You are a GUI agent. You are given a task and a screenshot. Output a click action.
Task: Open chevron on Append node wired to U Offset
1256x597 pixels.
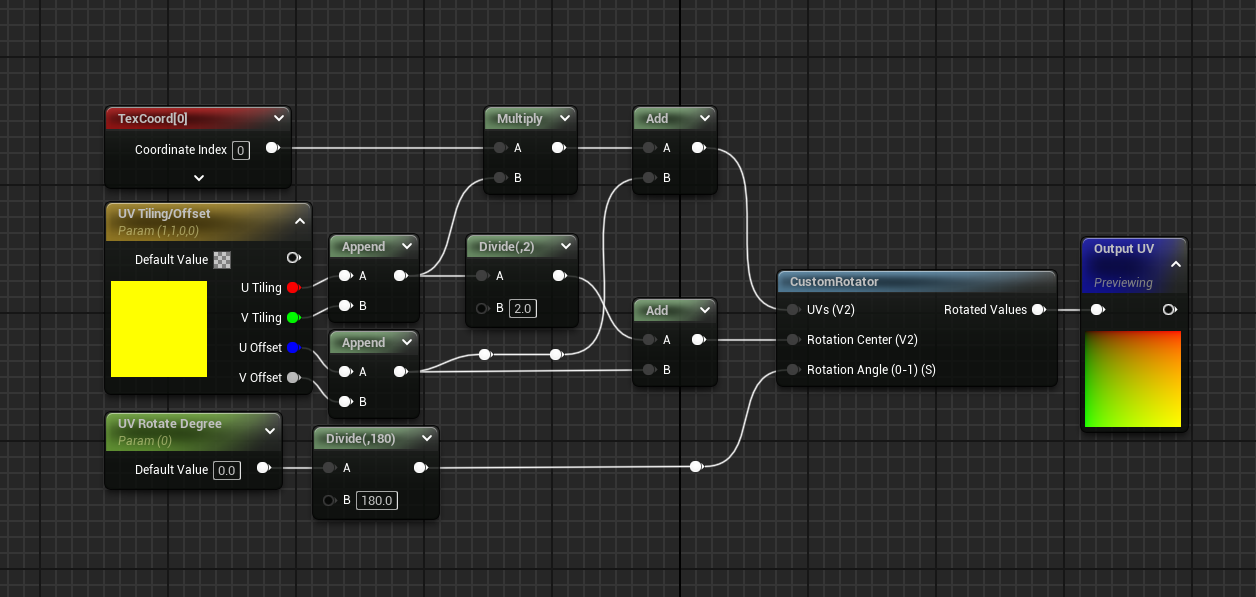406,343
